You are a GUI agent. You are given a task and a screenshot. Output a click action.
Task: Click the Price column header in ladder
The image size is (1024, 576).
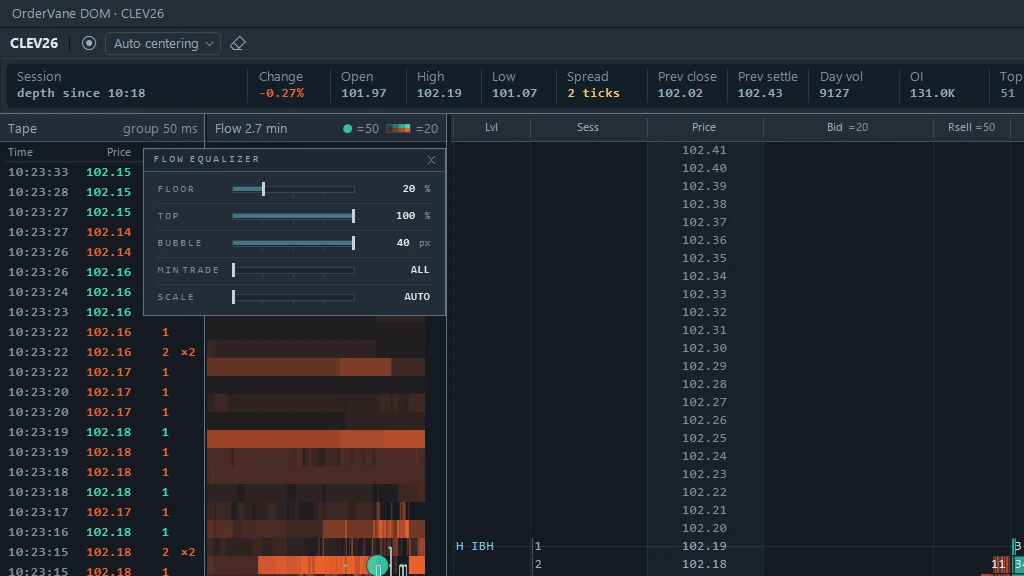[704, 127]
